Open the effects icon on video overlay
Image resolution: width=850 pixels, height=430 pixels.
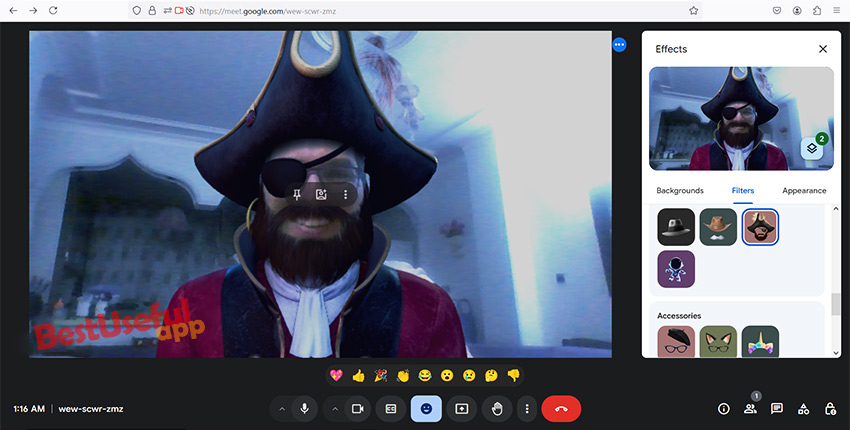pos(321,195)
